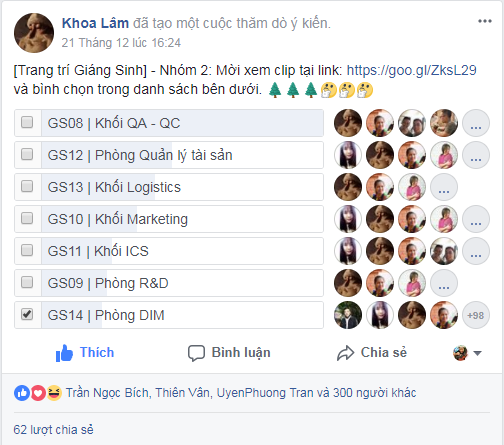Screen dimensions: 504x445
Task: Select the GS13 Khối Logistics checkbox
Action: pos(27,186)
